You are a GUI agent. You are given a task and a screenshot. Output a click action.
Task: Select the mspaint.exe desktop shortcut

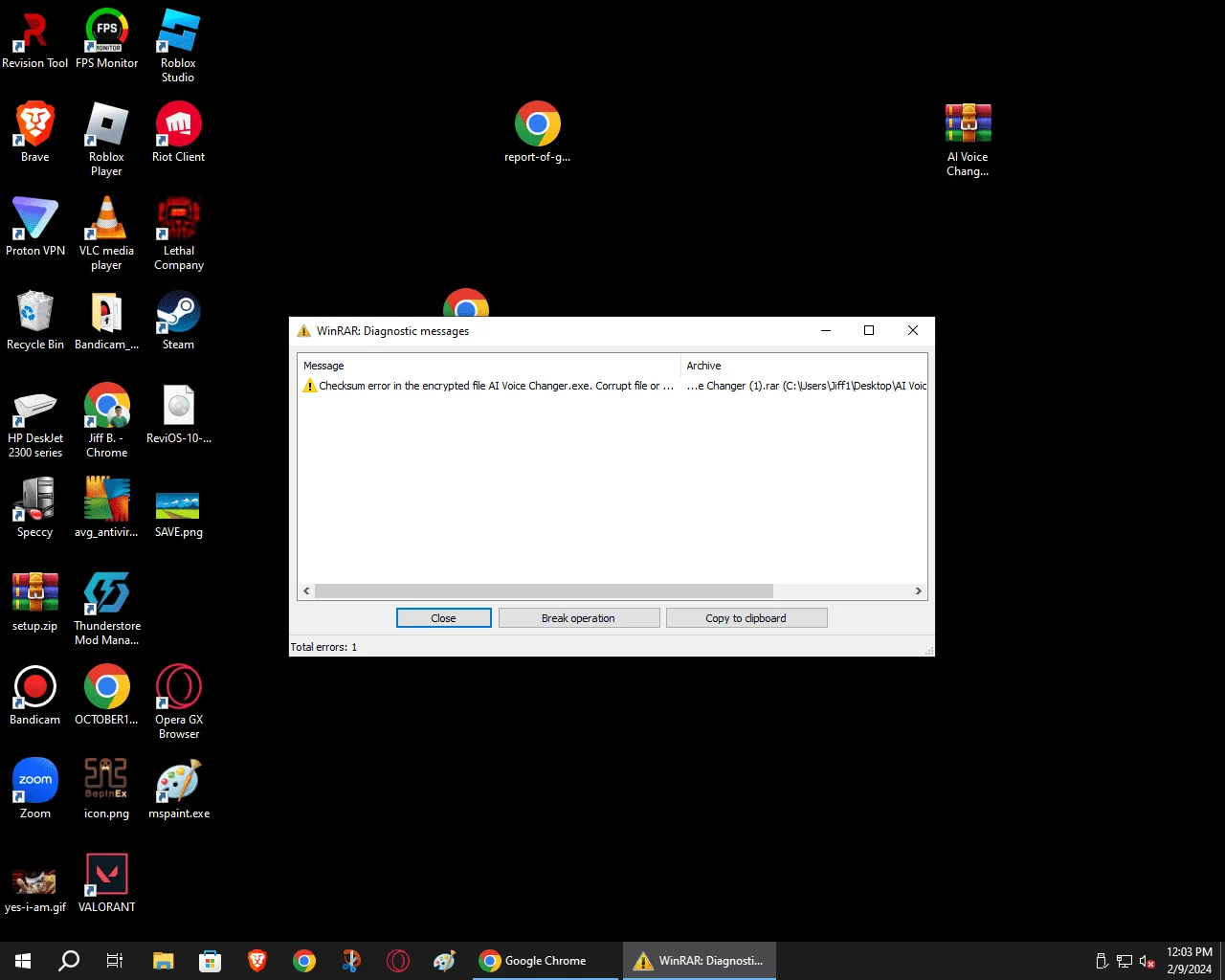pyautogui.click(x=178, y=789)
